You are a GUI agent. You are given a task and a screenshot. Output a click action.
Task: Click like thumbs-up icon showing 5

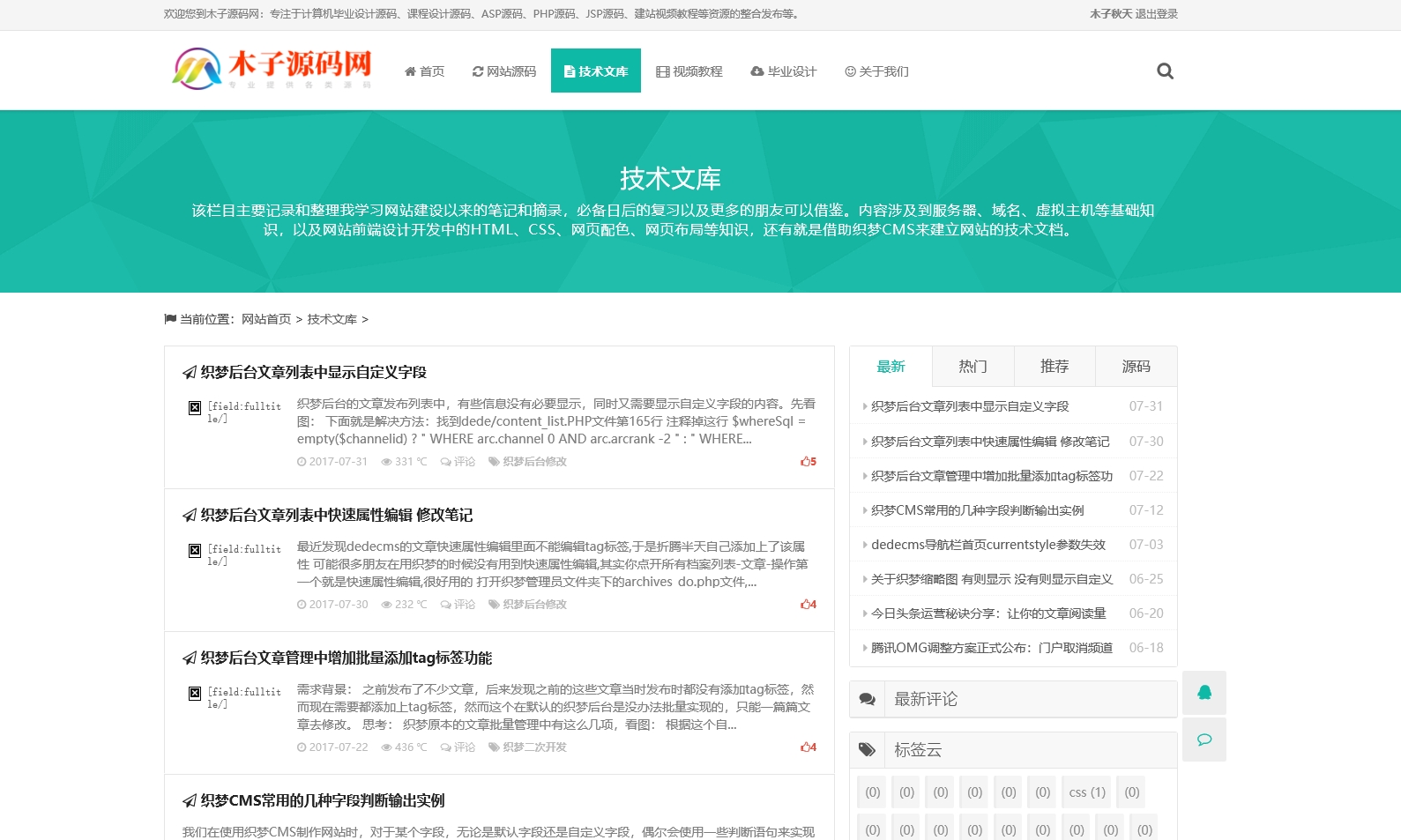[808, 462]
